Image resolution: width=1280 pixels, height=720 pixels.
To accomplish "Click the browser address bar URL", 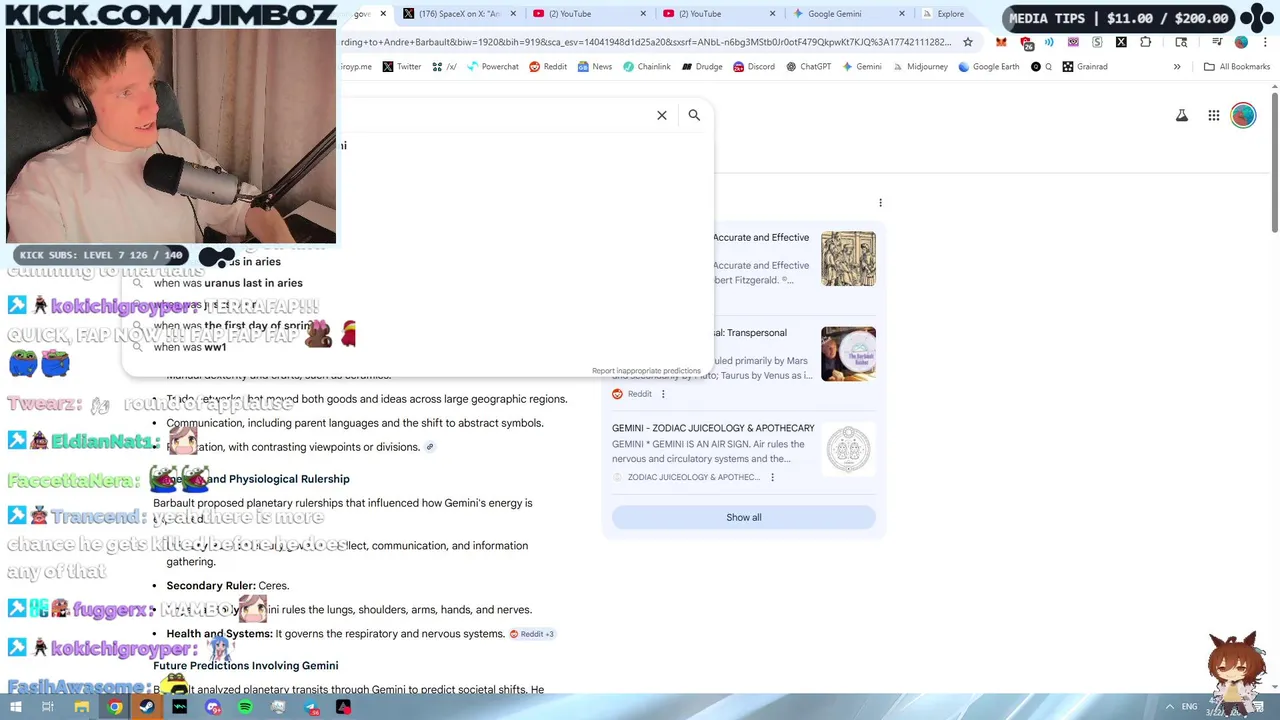I will pyautogui.click(x=645, y=42).
